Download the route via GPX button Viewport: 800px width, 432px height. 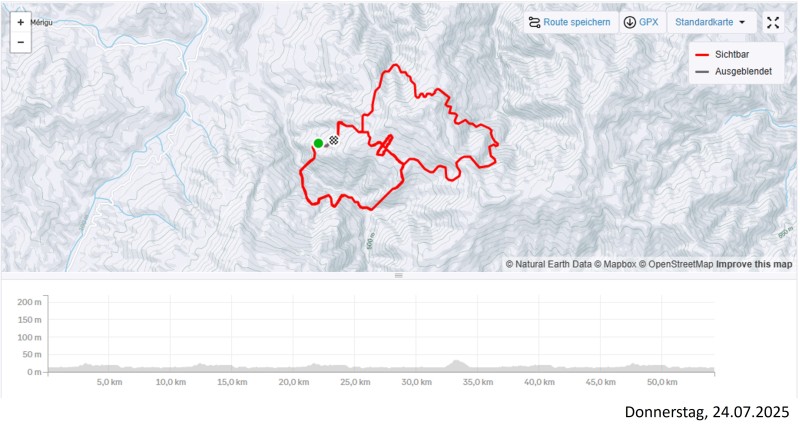[641, 22]
